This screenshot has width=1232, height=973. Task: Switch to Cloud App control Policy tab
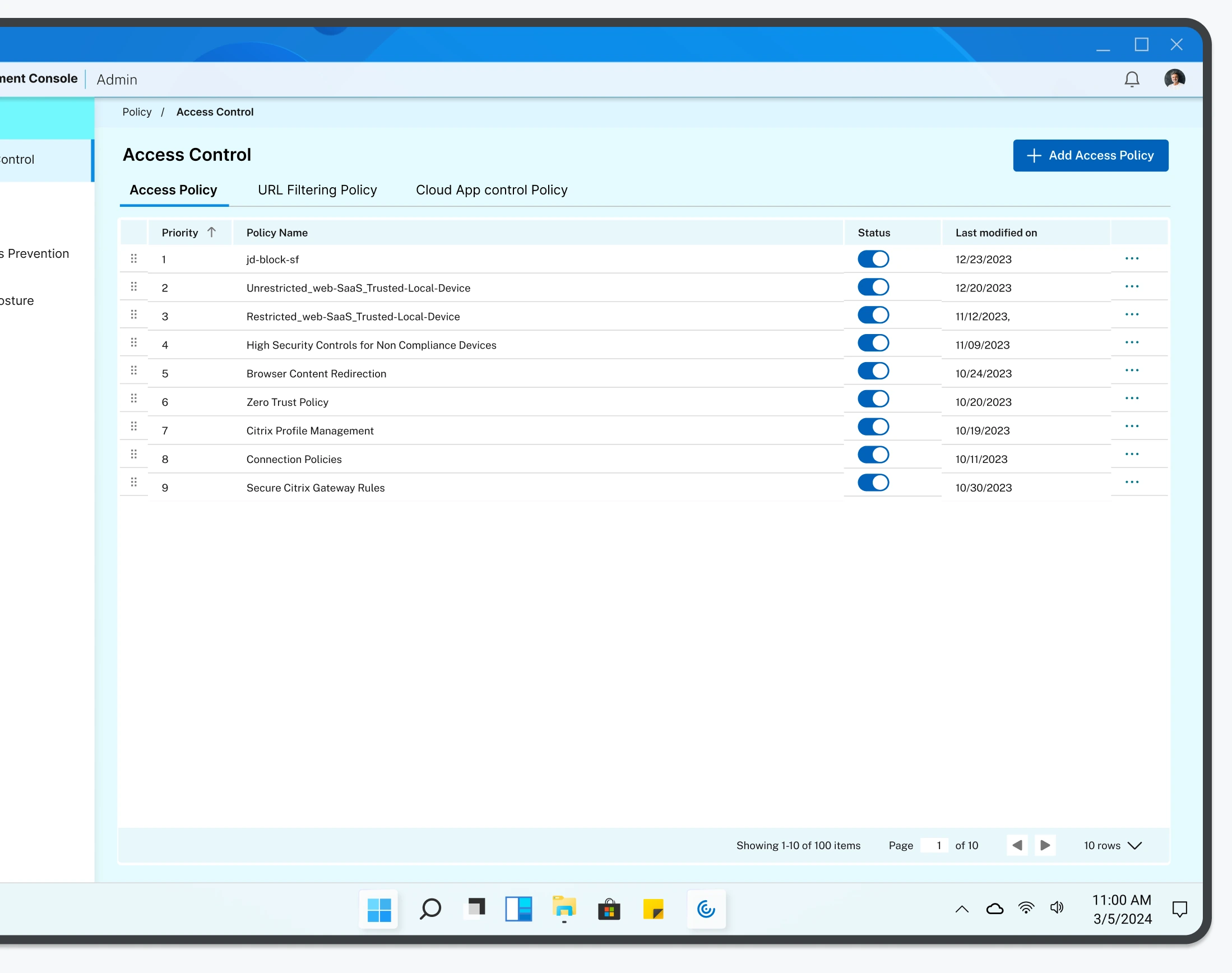click(492, 189)
